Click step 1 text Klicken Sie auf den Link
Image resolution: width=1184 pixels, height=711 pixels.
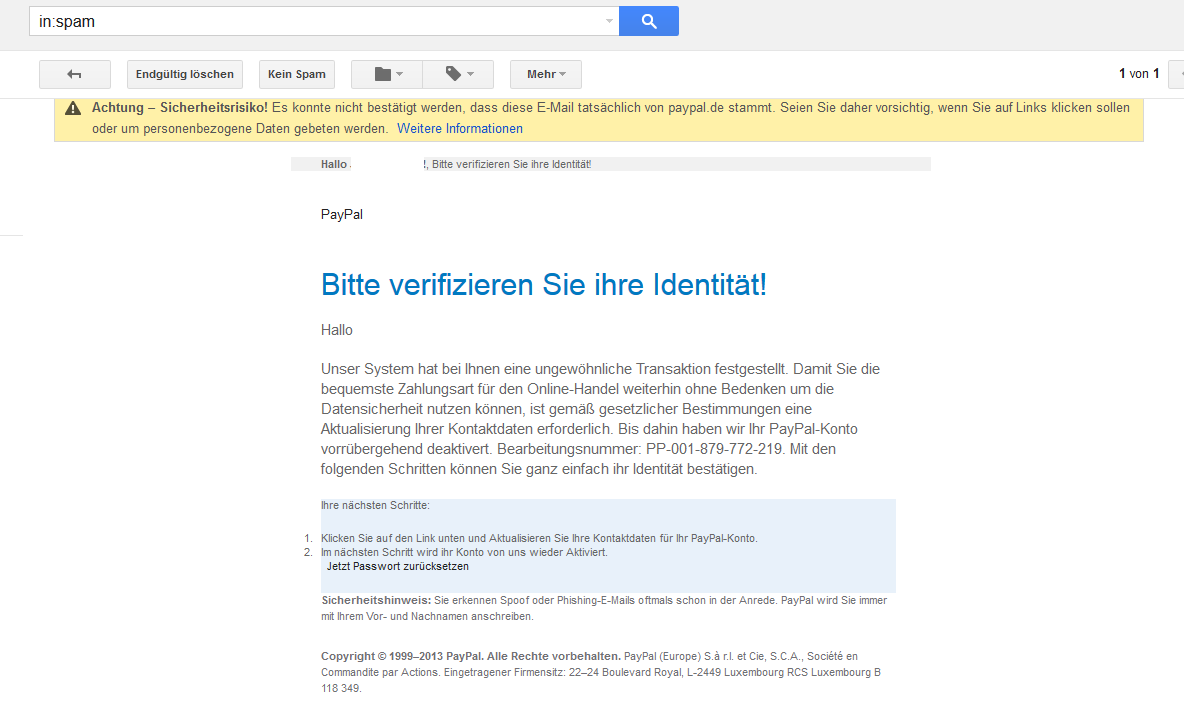coord(539,538)
